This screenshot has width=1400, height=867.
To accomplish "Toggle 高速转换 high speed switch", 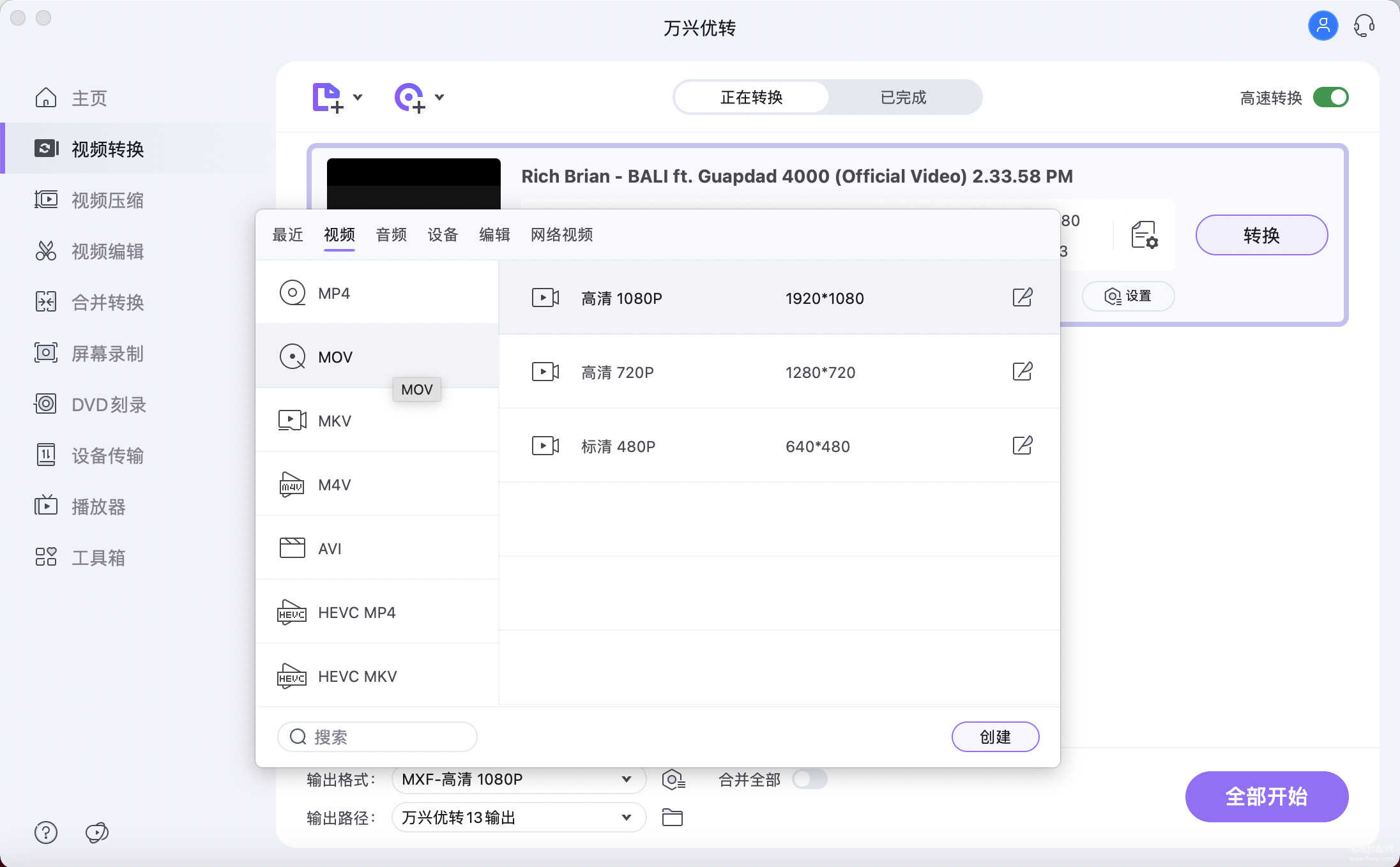I will [1330, 98].
